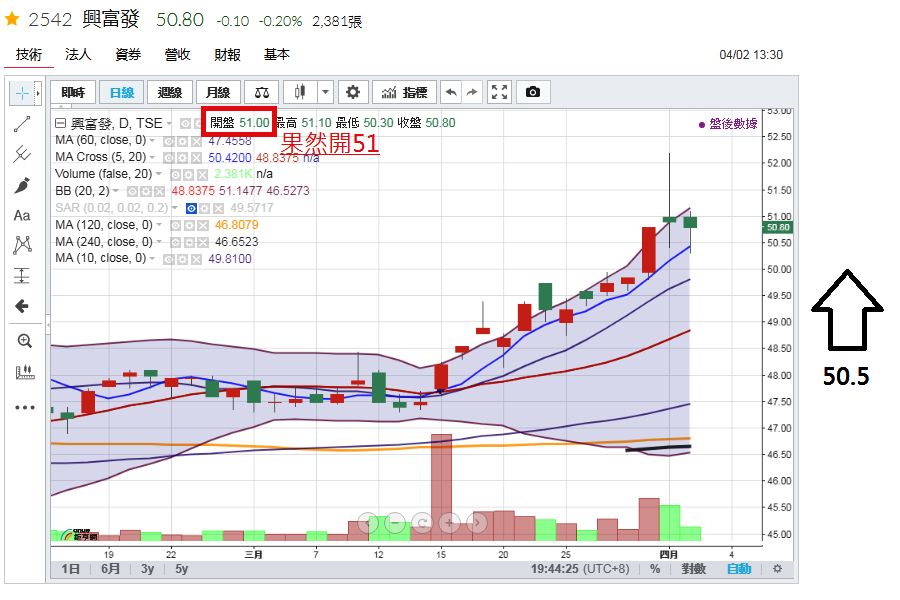Open dropdown arrow for MA (60, close, 0)
This screenshot has width=900, height=600.
click(x=152, y=141)
